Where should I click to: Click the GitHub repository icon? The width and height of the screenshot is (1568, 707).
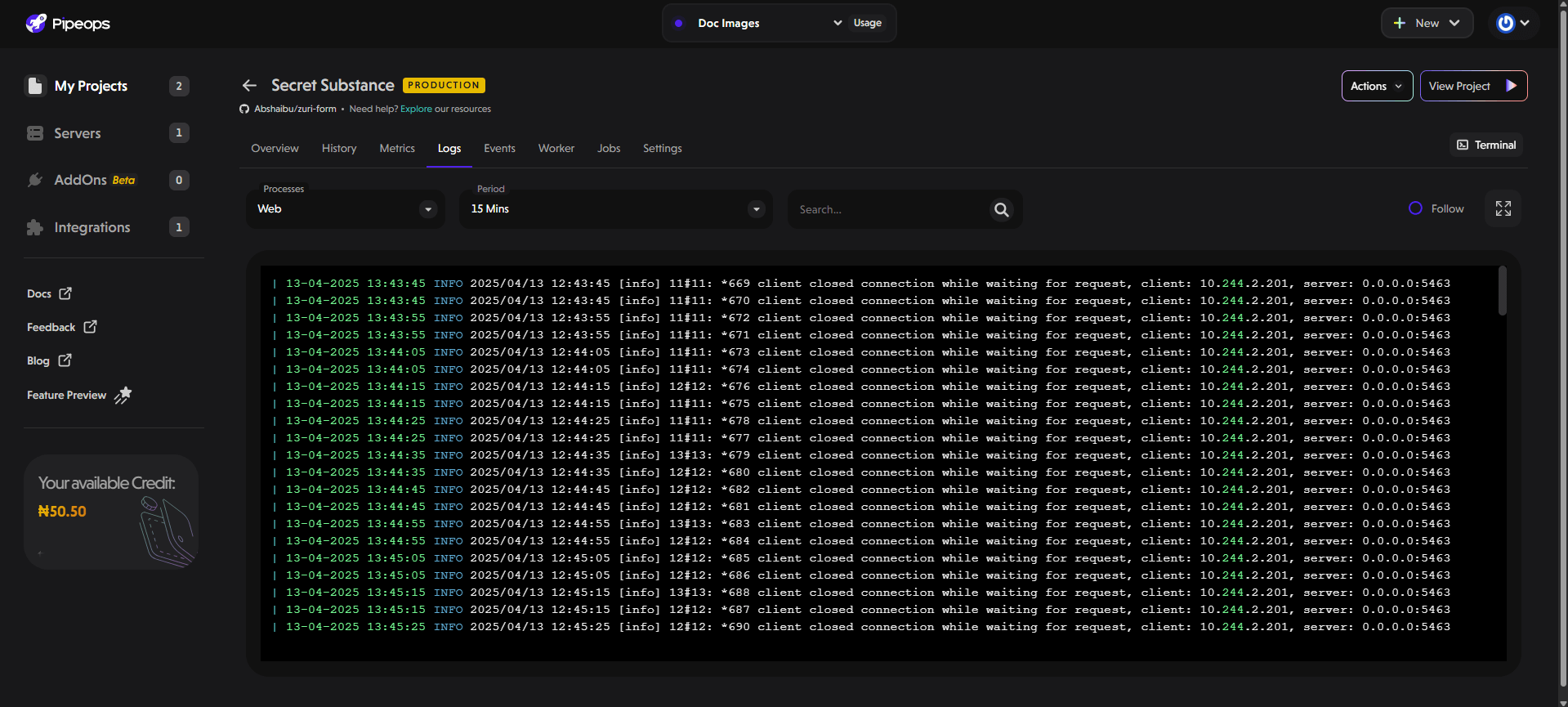coord(244,109)
